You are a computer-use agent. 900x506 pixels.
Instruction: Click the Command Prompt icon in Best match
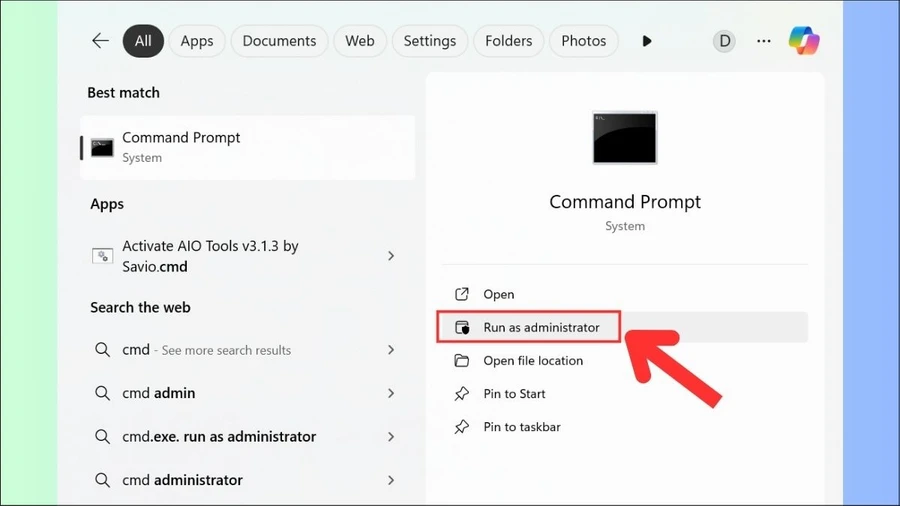(x=102, y=147)
